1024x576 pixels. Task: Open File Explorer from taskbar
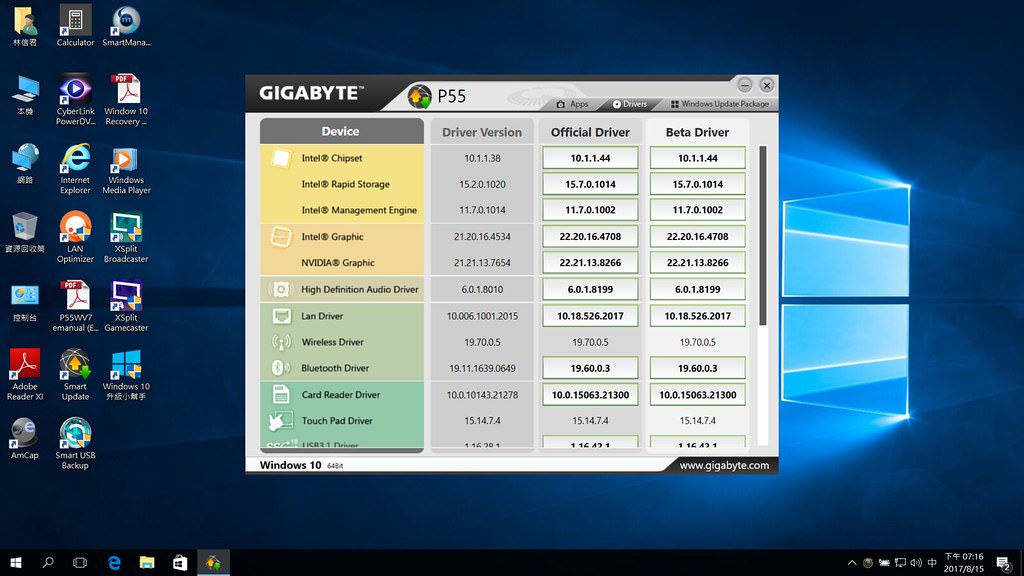(x=147, y=562)
